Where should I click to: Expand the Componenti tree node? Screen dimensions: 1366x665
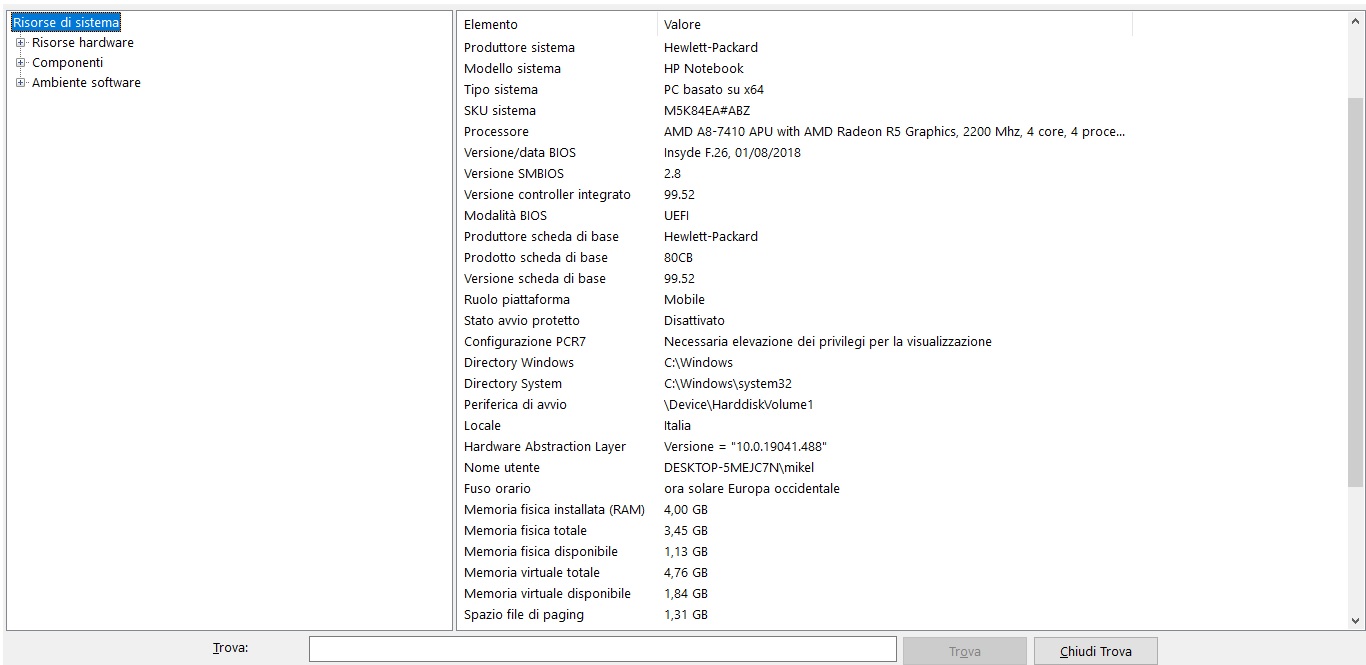pos(21,62)
